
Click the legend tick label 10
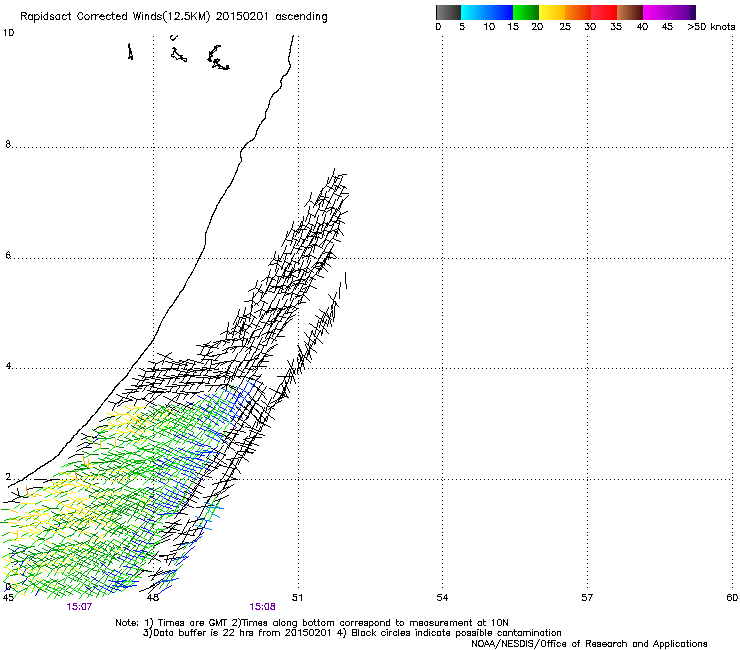point(489,27)
